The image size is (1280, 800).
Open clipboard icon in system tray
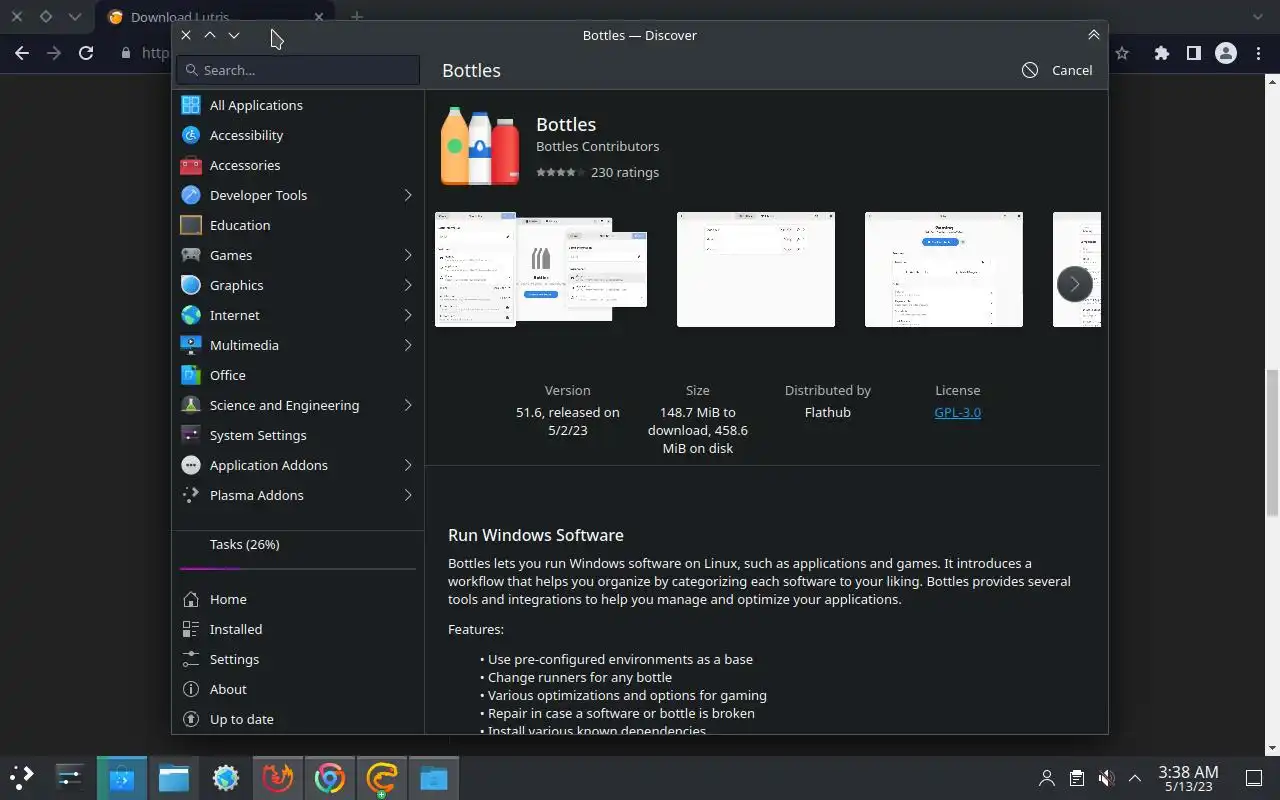[1076, 778]
